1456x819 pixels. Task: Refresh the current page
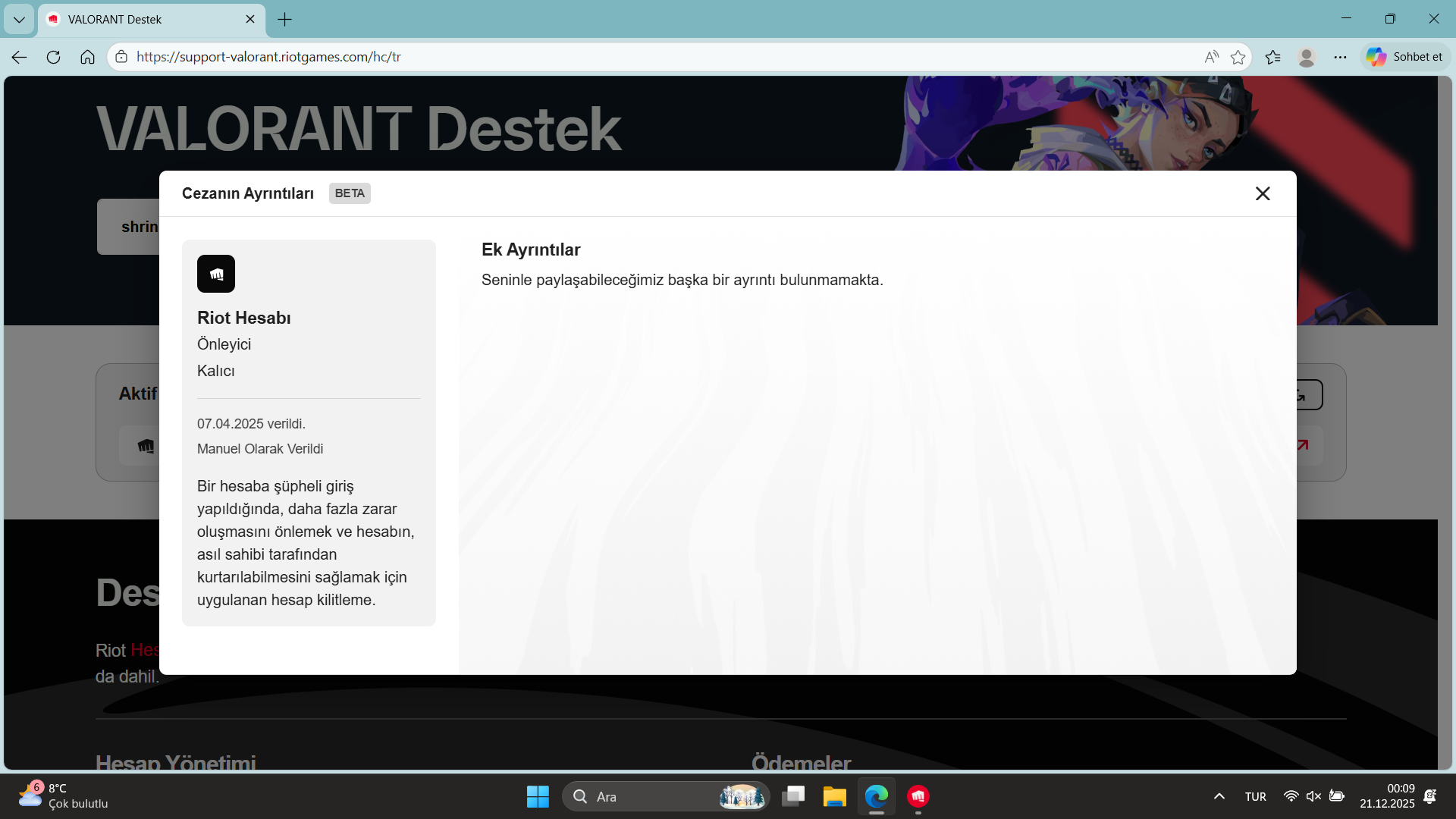point(53,57)
